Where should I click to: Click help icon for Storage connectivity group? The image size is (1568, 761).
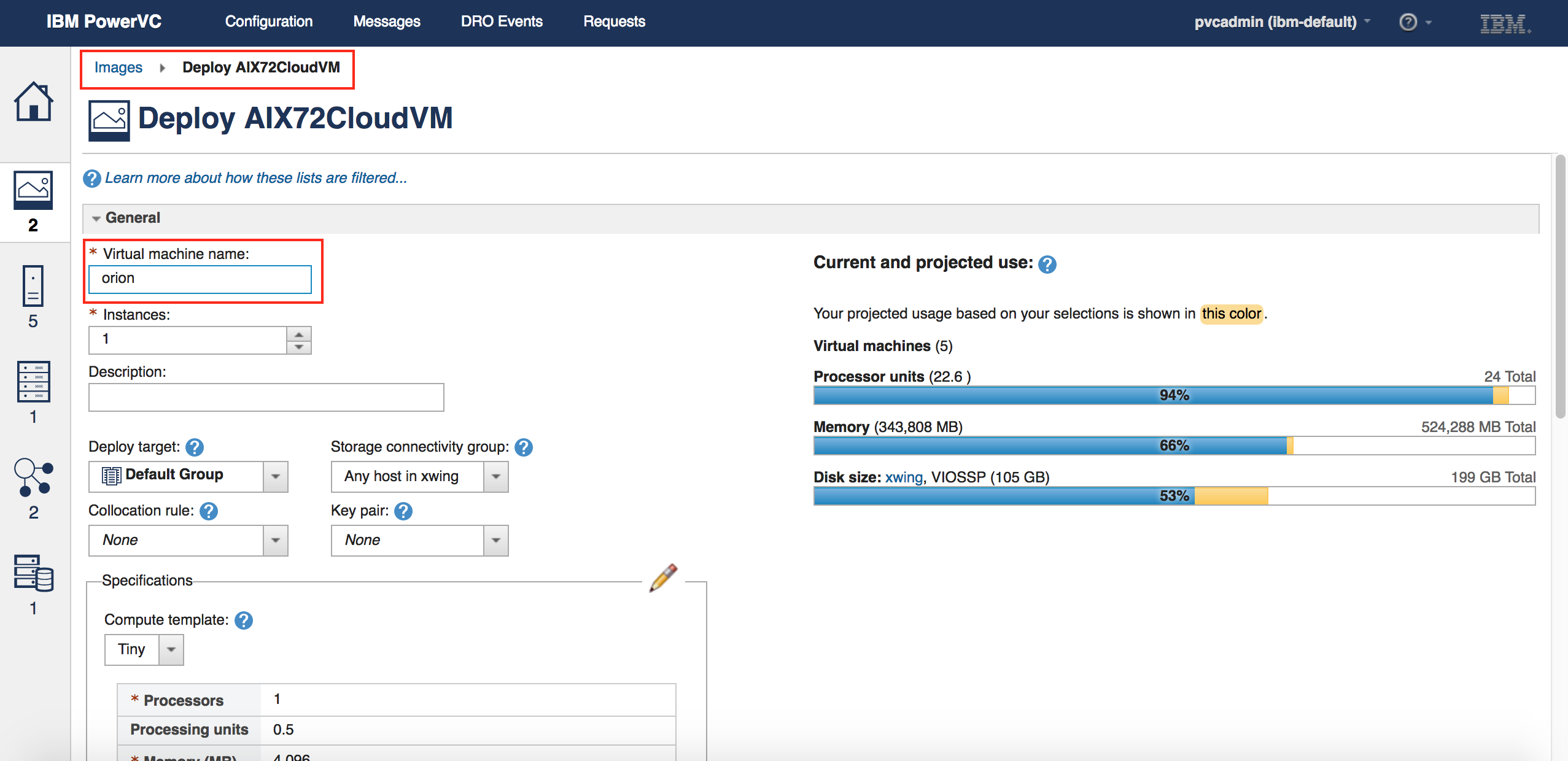pyautogui.click(x=524, y=447)
